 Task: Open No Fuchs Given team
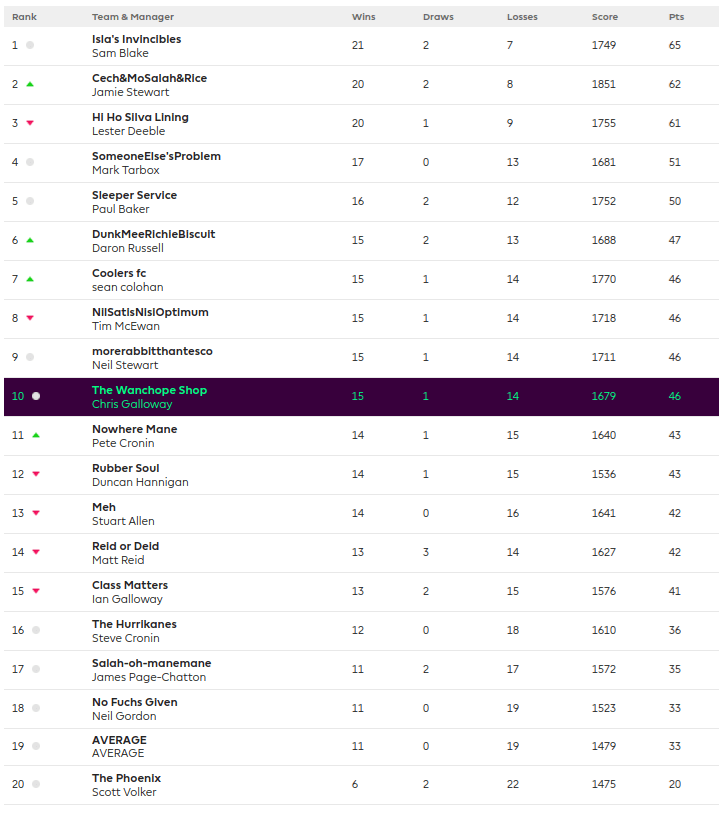[134, 702]
